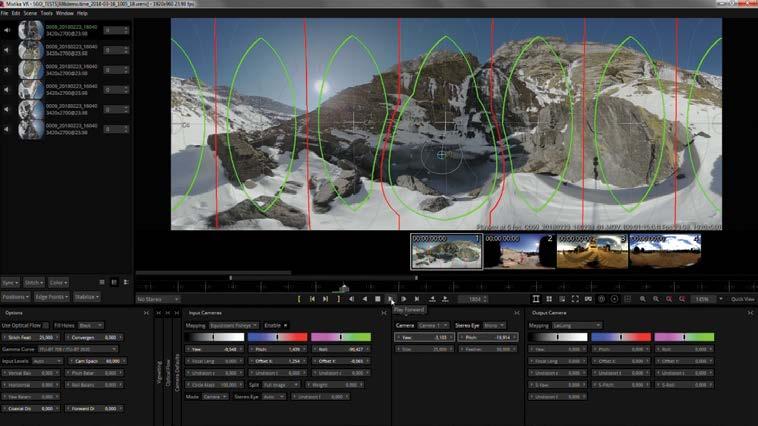
Task: Click the four-square grid view icon
Action: tap(549, 299)
